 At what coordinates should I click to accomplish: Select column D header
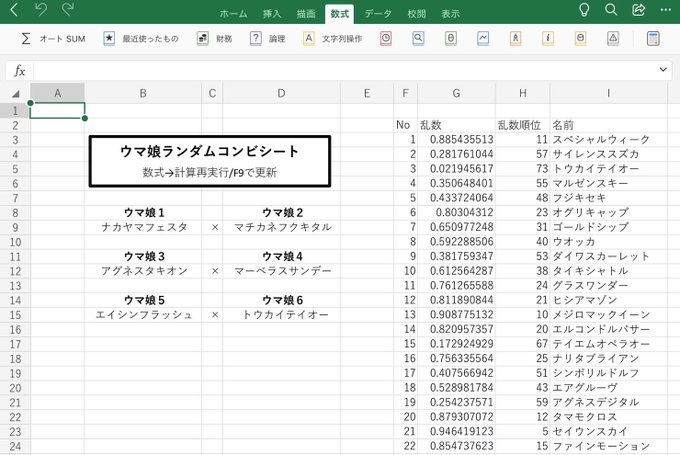coord(281,93)
